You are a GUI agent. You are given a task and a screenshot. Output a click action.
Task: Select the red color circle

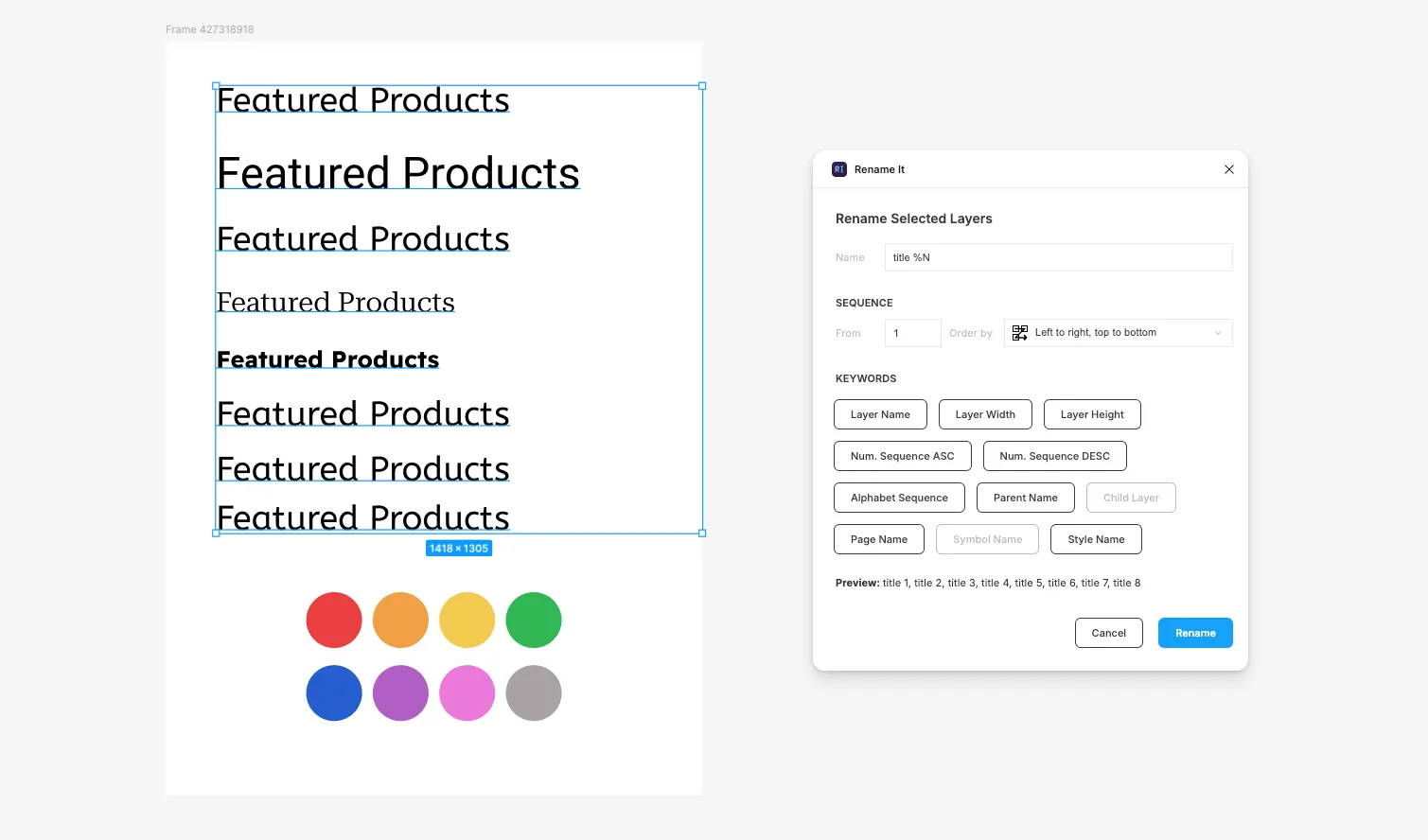pyautogui.click(x=334, y=621)
